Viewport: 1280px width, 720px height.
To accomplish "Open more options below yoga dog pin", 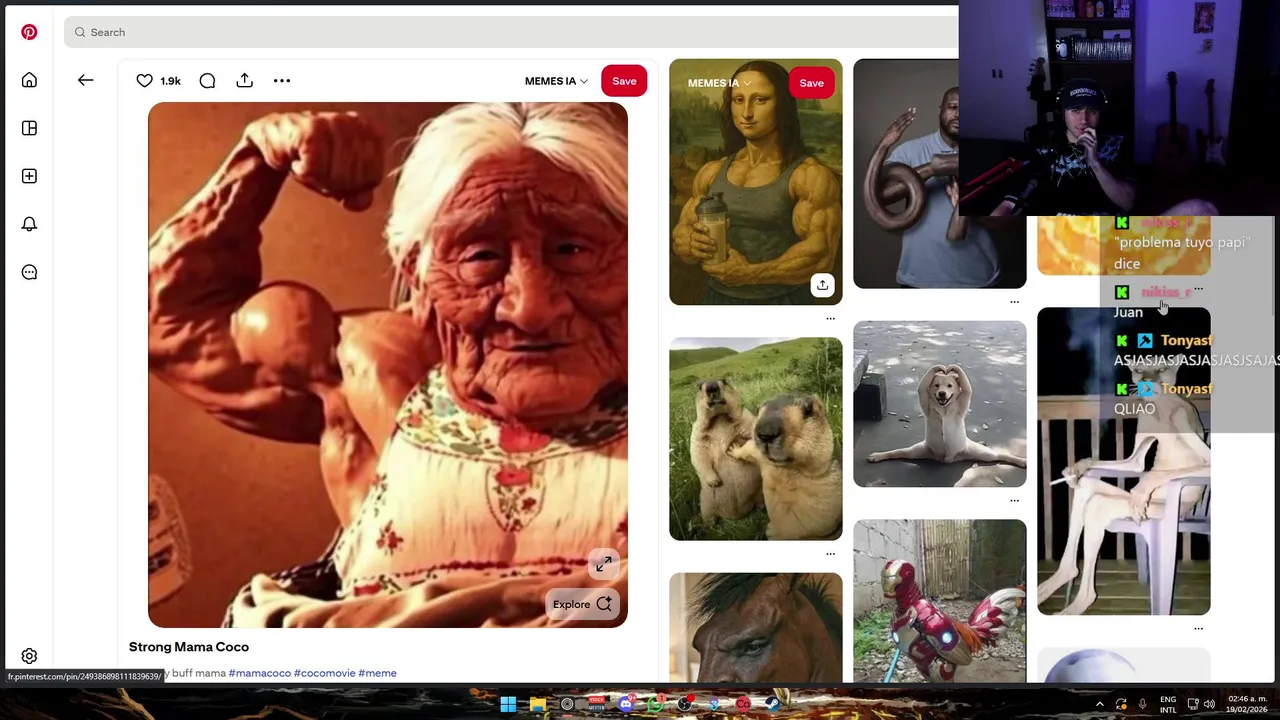I will (x=1014, y=500).
